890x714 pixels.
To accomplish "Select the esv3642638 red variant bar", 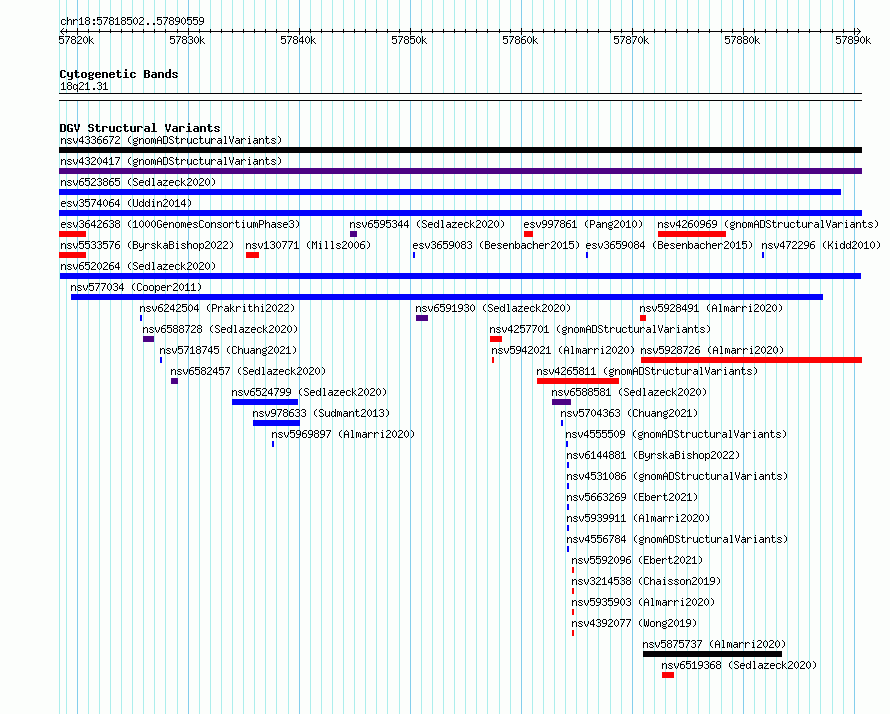I will [73, 234].
